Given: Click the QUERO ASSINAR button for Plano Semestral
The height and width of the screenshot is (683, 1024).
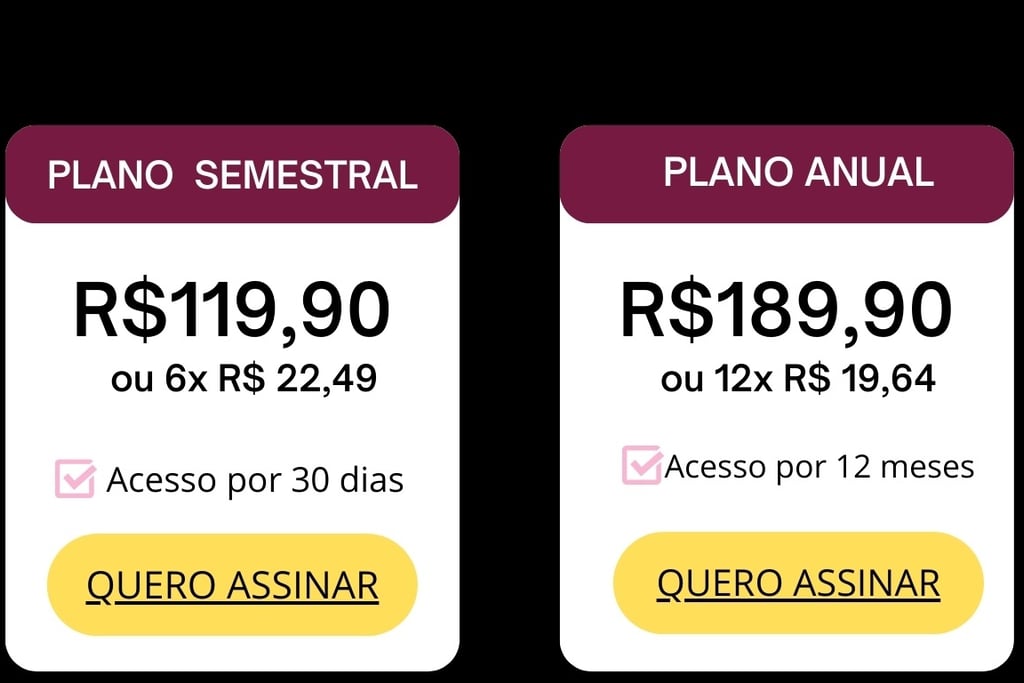Looking at the screenshot, I should 232,584.
